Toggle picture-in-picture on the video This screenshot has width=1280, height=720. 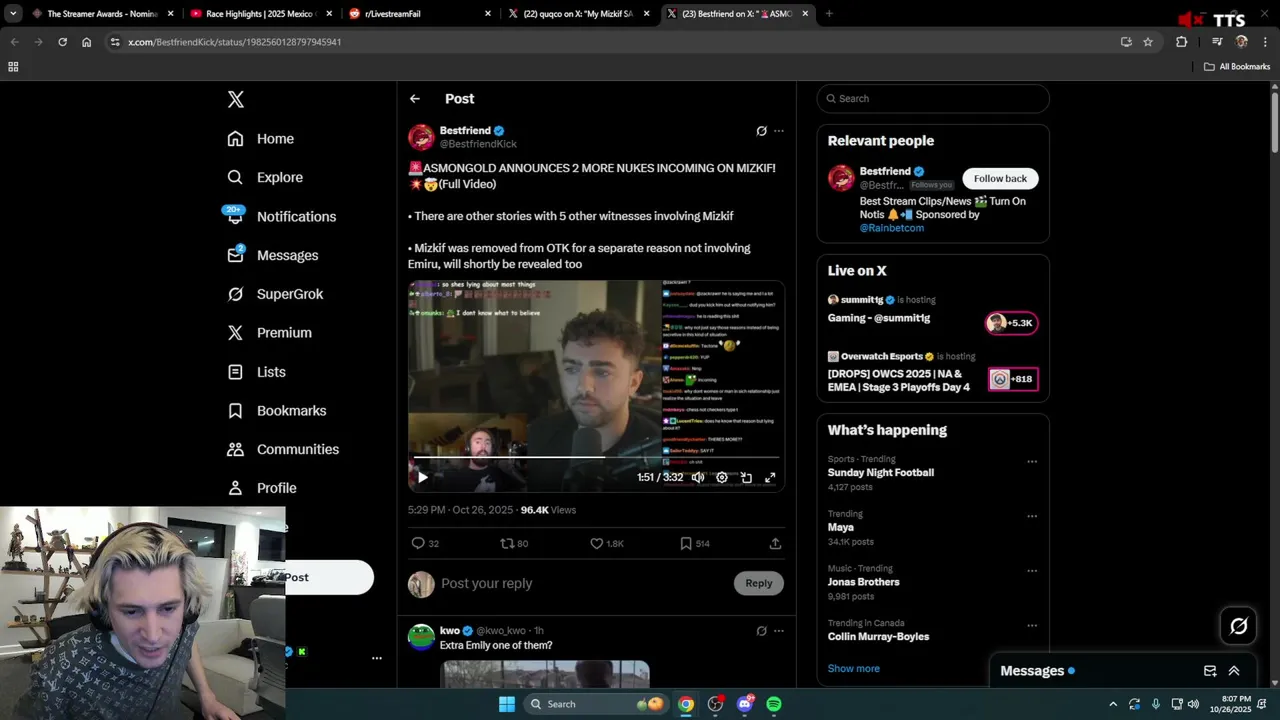point(746,478)
